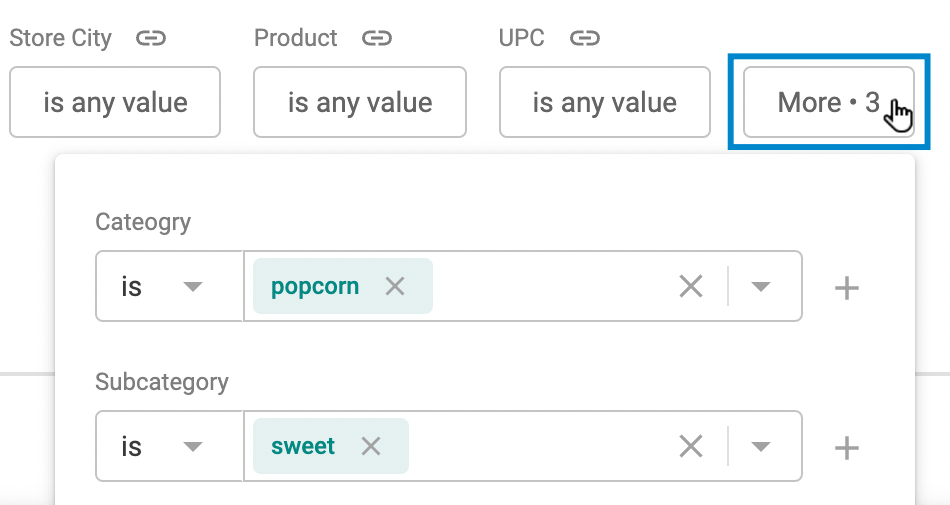This screenshot has height=505, width=950.
Task: Click the link icon beside Product
Action: coord(377,39)
